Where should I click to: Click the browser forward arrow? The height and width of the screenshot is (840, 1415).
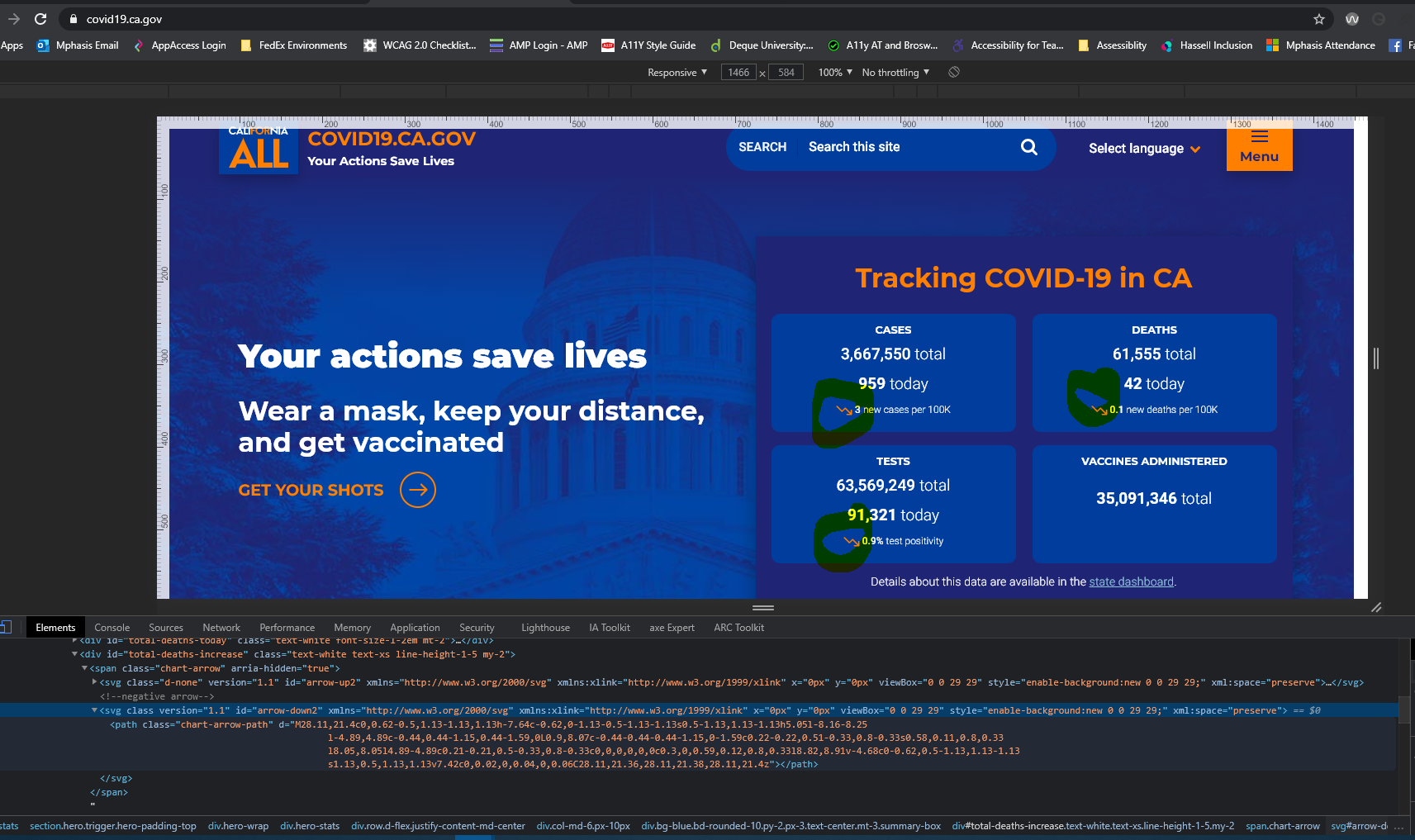coord(13,19)
